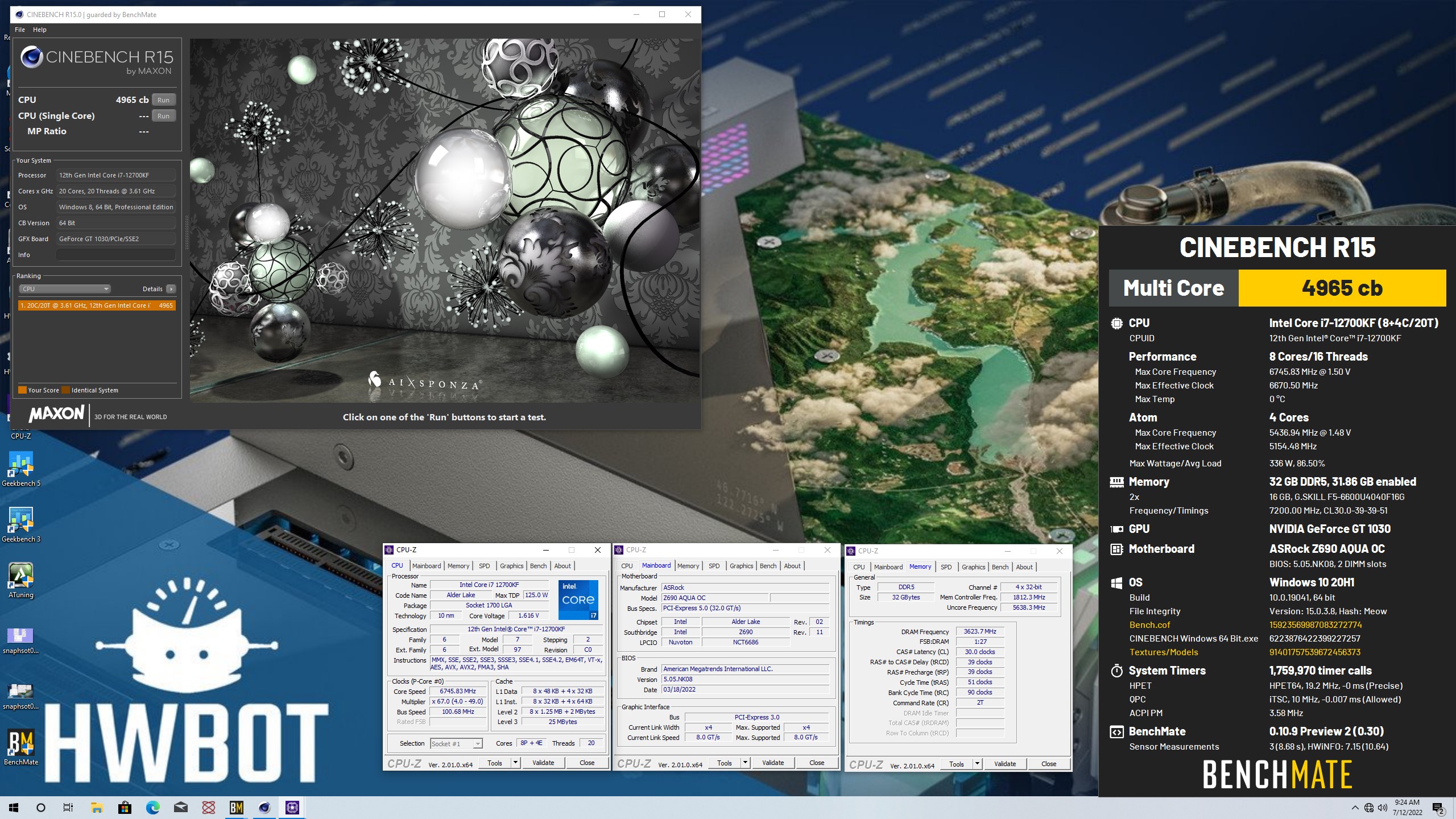This screenshot has width=1456, height=819.
Task: Click the clock and date in taskbar
Action: (1407, 808)
